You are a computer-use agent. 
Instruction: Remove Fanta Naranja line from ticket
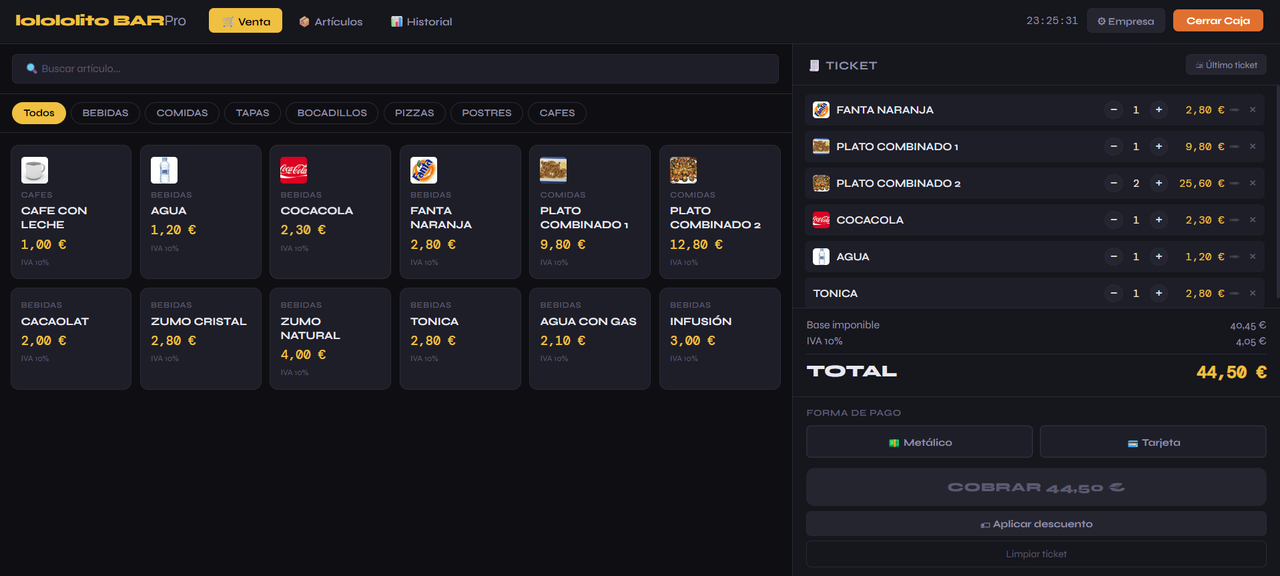pyautogui.click(x=1252, y=110)
